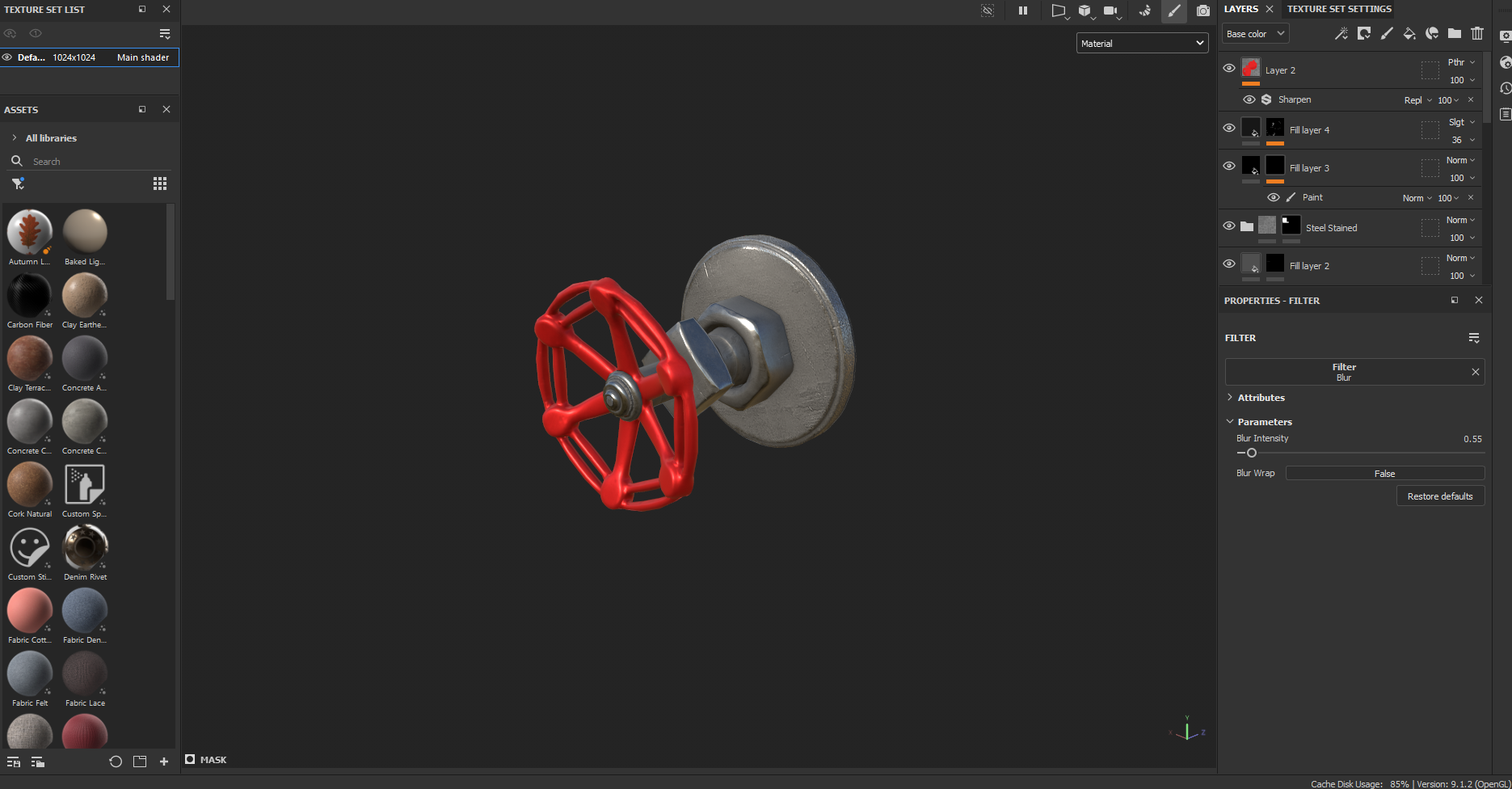Screen dimensions: 1512x789
Task: Hide Layer 2 using its eye icon
Action: [x=1229, y=69]
